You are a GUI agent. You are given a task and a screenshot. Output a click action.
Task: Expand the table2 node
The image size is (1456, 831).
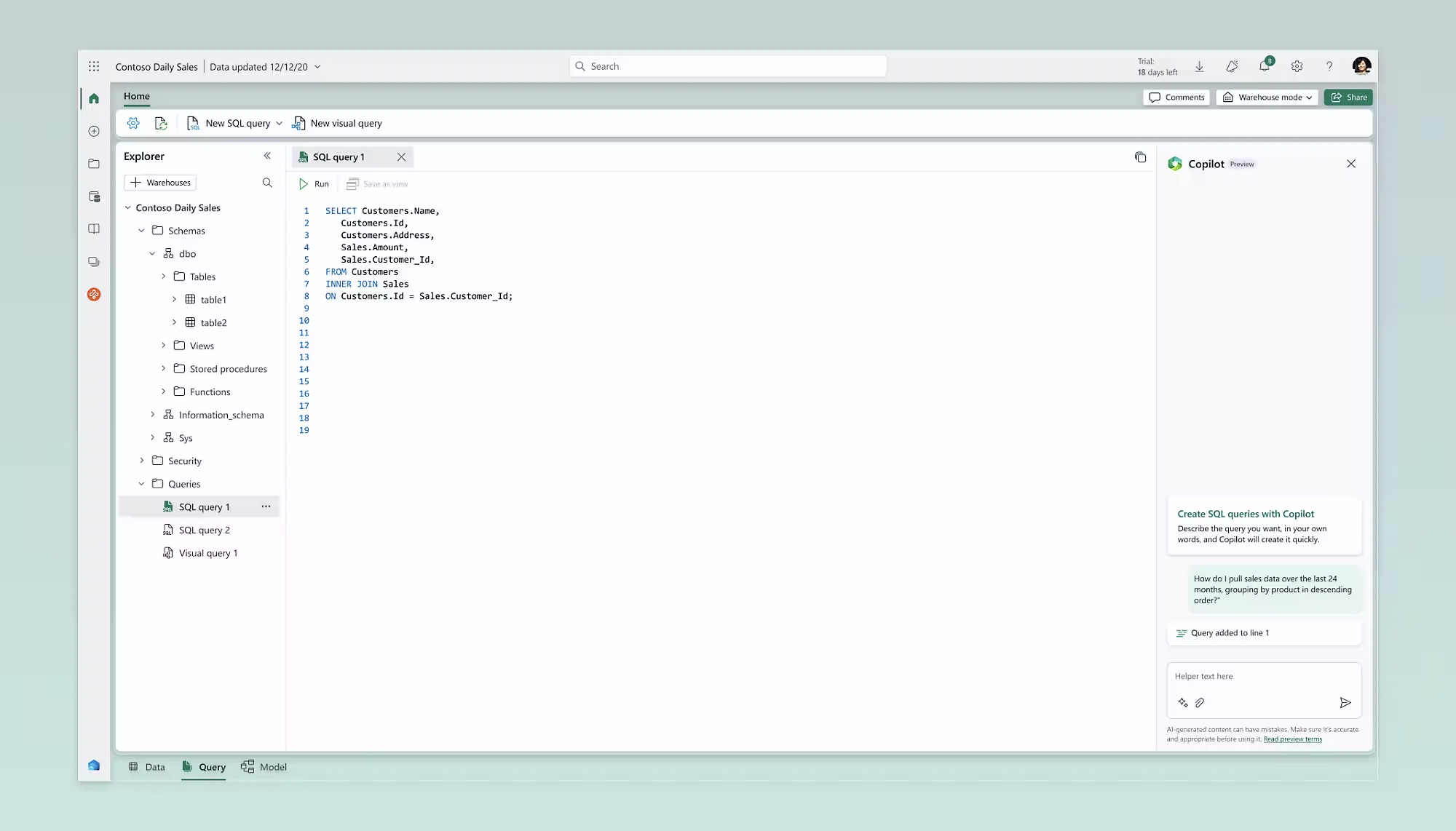pos(174,322)
